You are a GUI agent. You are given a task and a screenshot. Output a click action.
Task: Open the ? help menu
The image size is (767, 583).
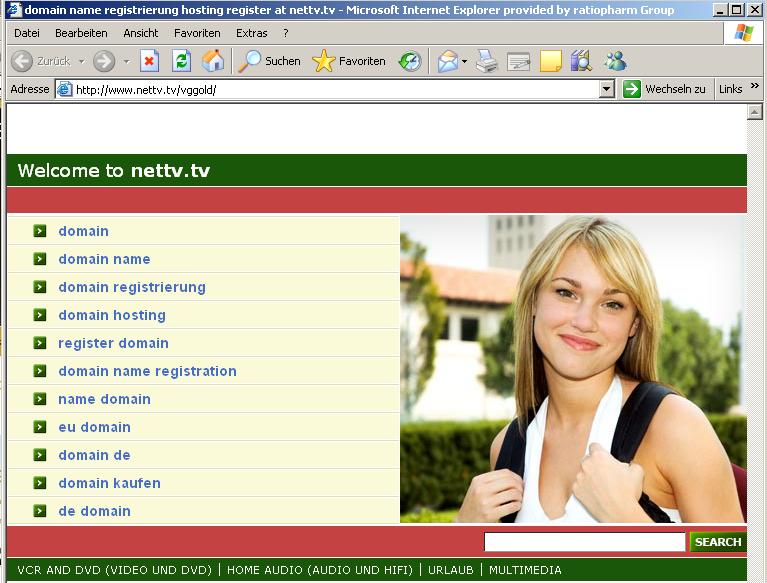[x=286, y=33]
